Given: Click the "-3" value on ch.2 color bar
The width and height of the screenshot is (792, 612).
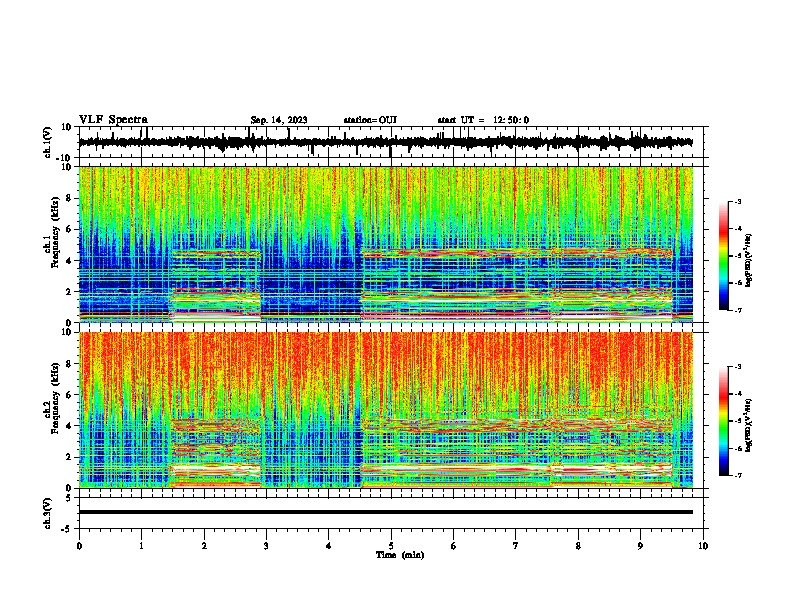Looking at the screenshot, I should [738, 367].
